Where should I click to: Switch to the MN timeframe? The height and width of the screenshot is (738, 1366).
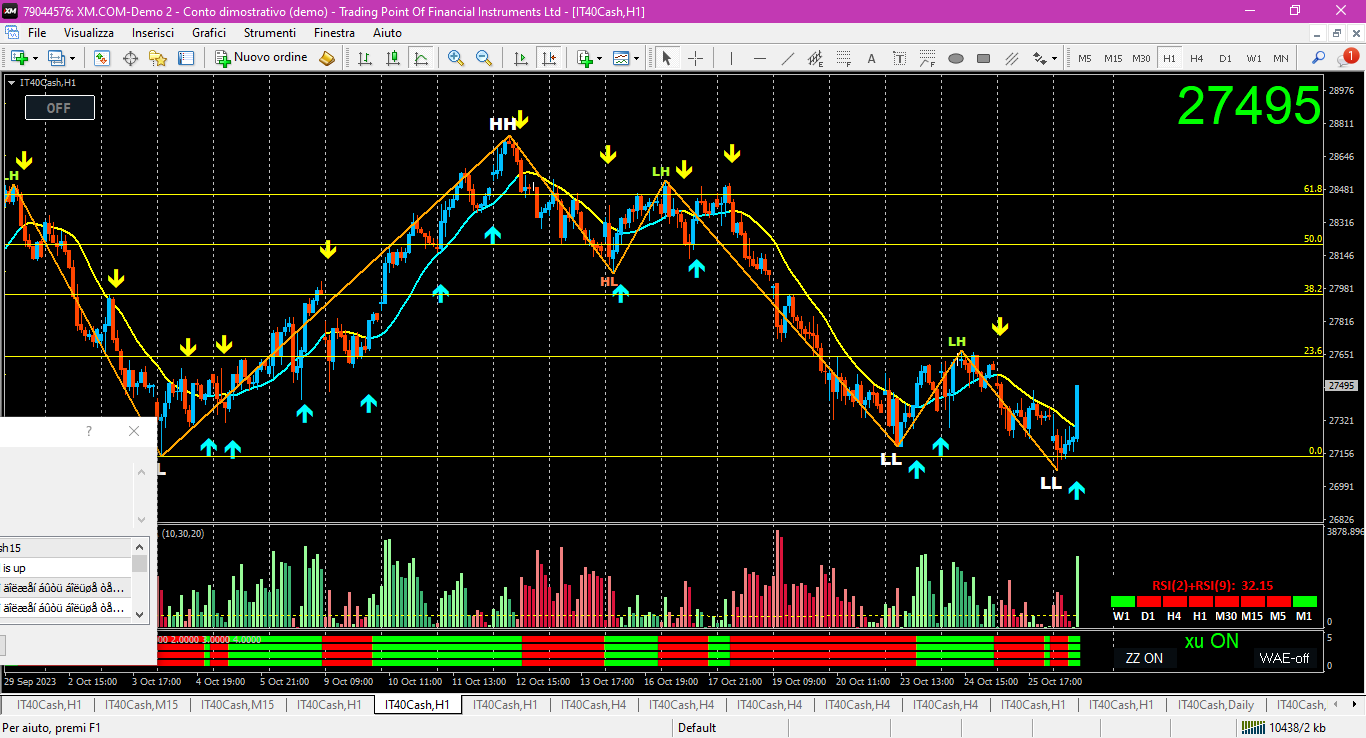coord(1281,58)
